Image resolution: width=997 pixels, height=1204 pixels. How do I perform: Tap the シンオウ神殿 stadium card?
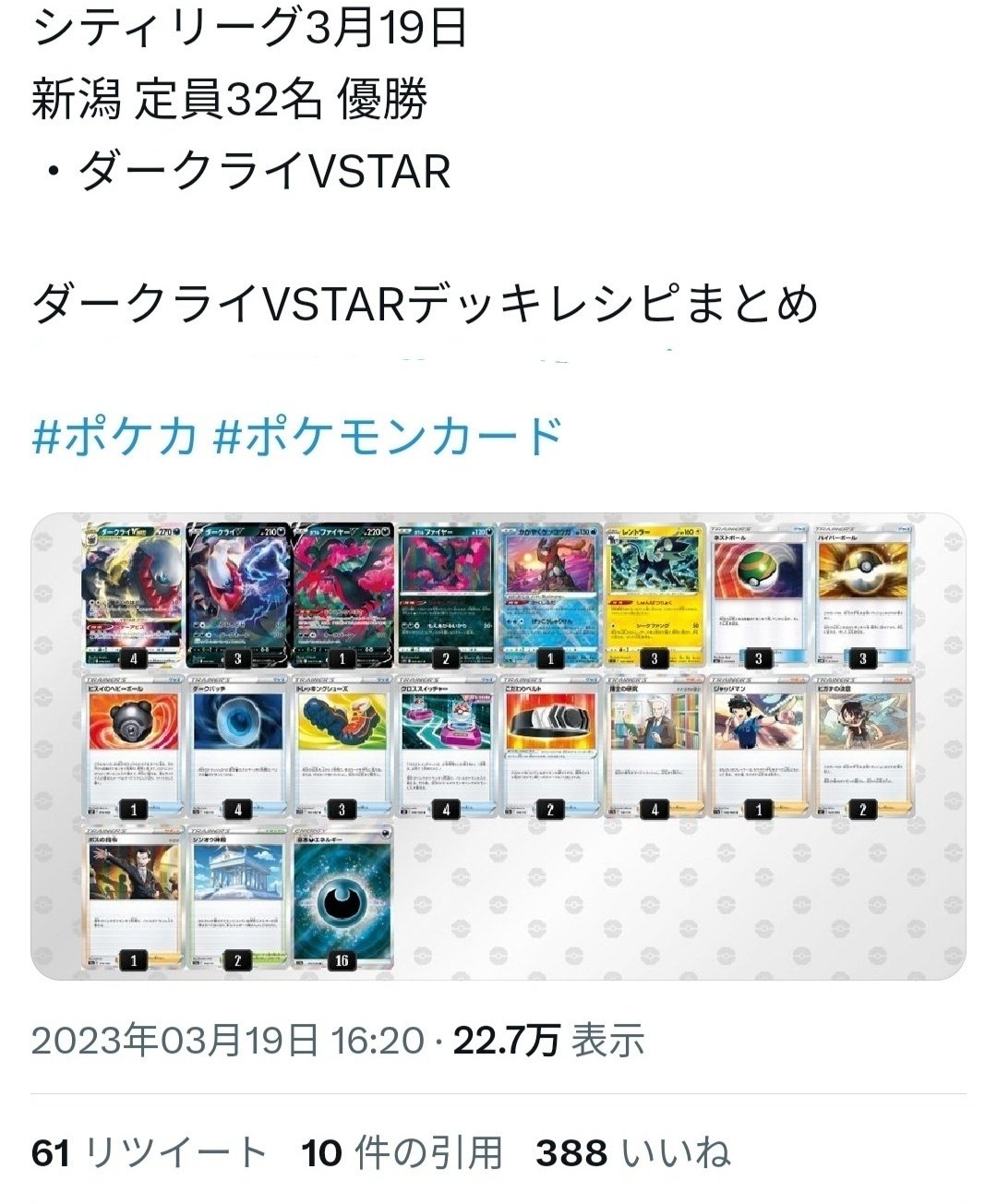237,897
